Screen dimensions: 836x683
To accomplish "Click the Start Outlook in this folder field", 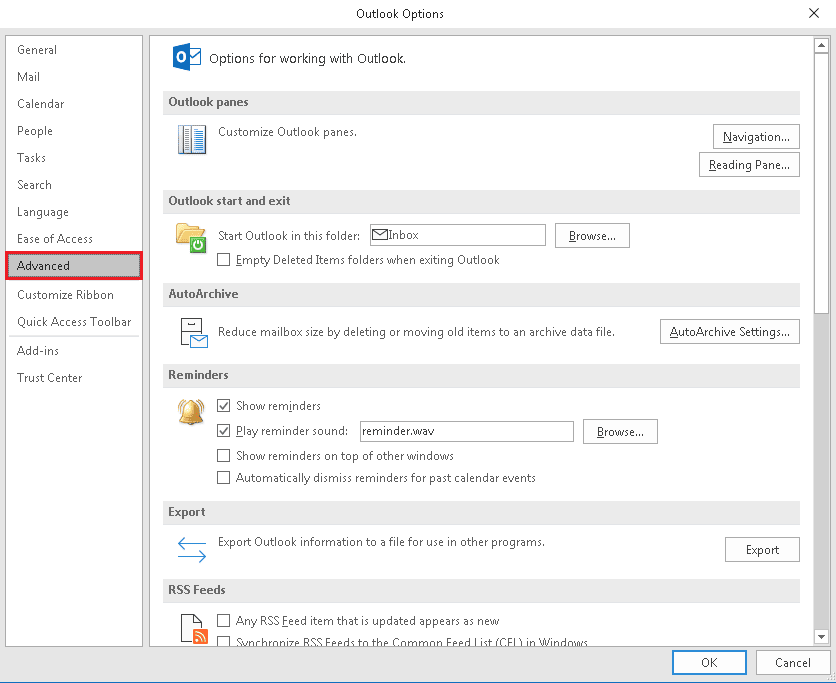I will point(457,235).
